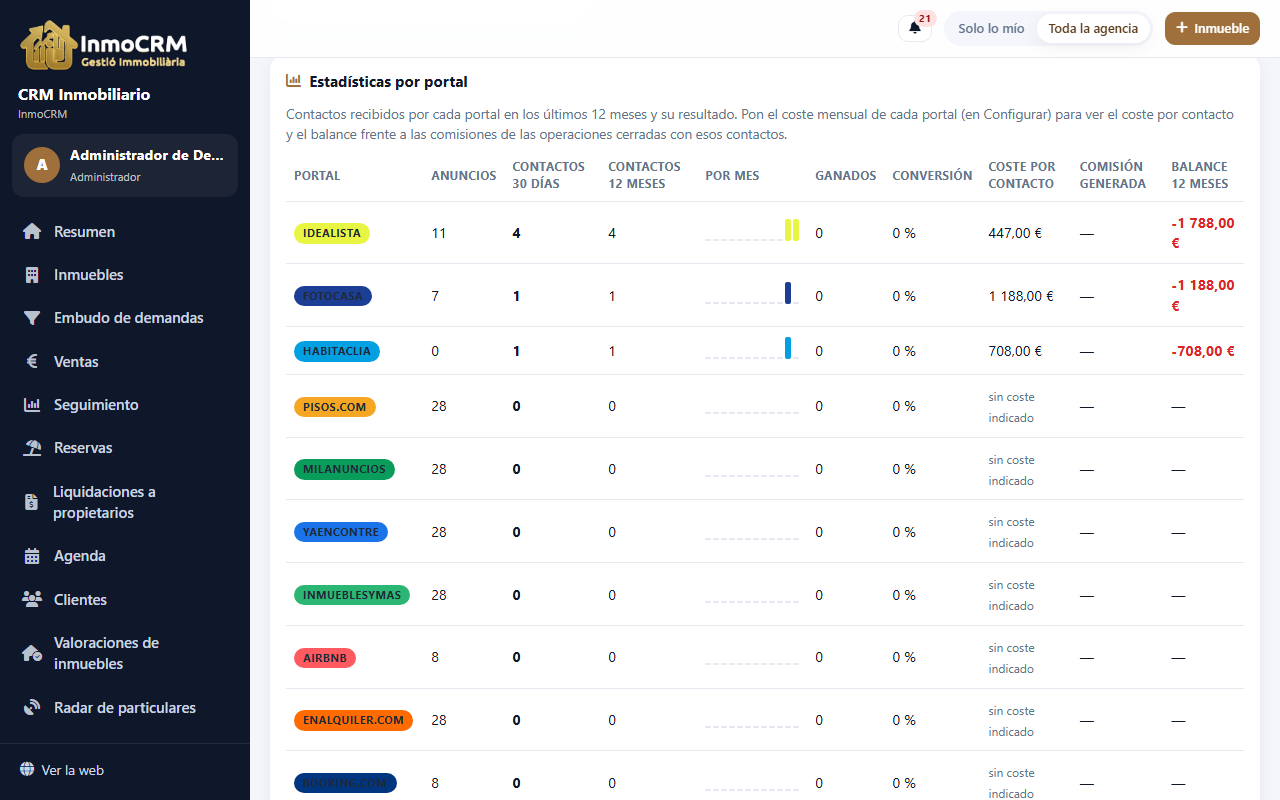The height and width of the screenshot is (800, 1280).
Task: Select the beach umbrella Reservas icon
Action: [32, 448]
